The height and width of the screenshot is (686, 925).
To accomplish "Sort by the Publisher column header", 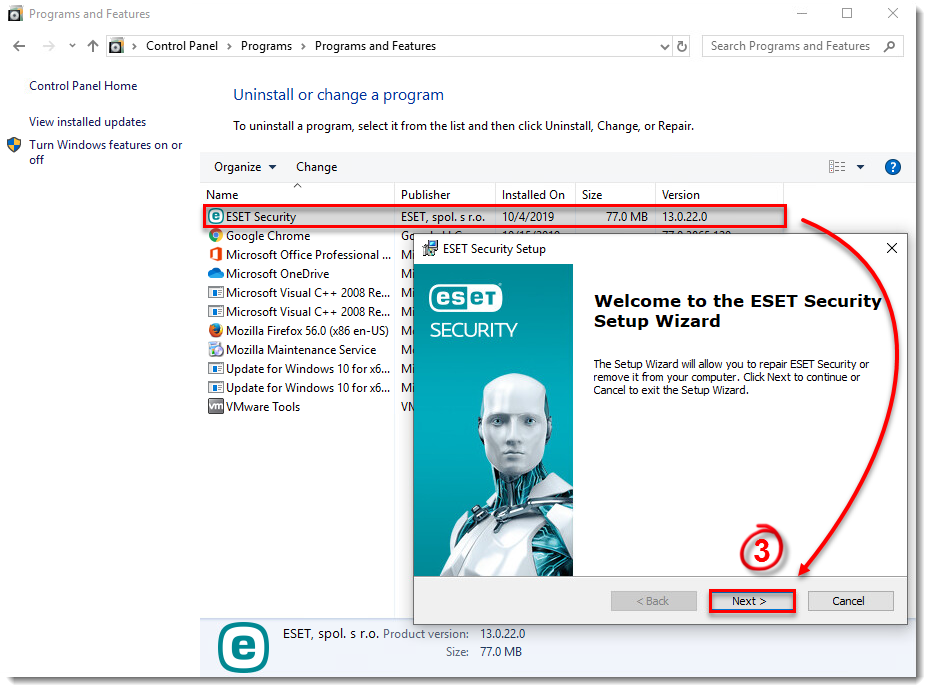I will point(445,195).
